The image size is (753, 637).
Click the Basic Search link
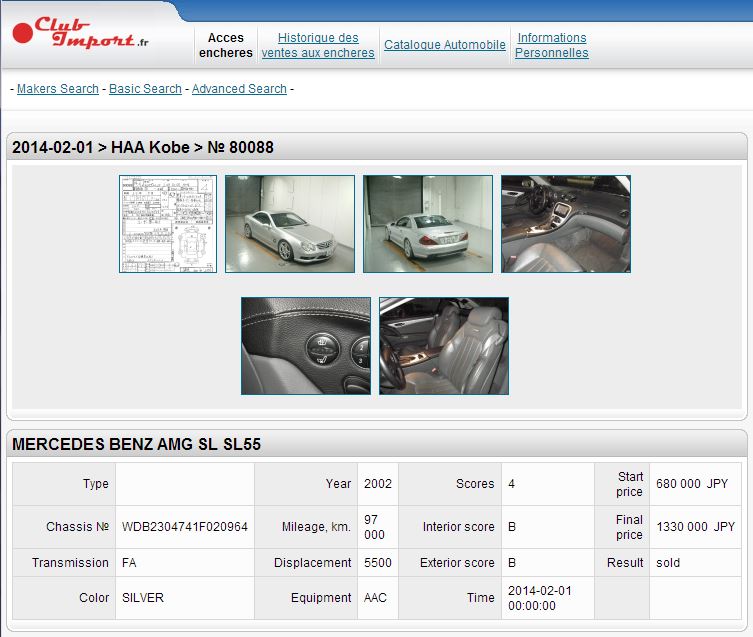[x=145, y=89]
